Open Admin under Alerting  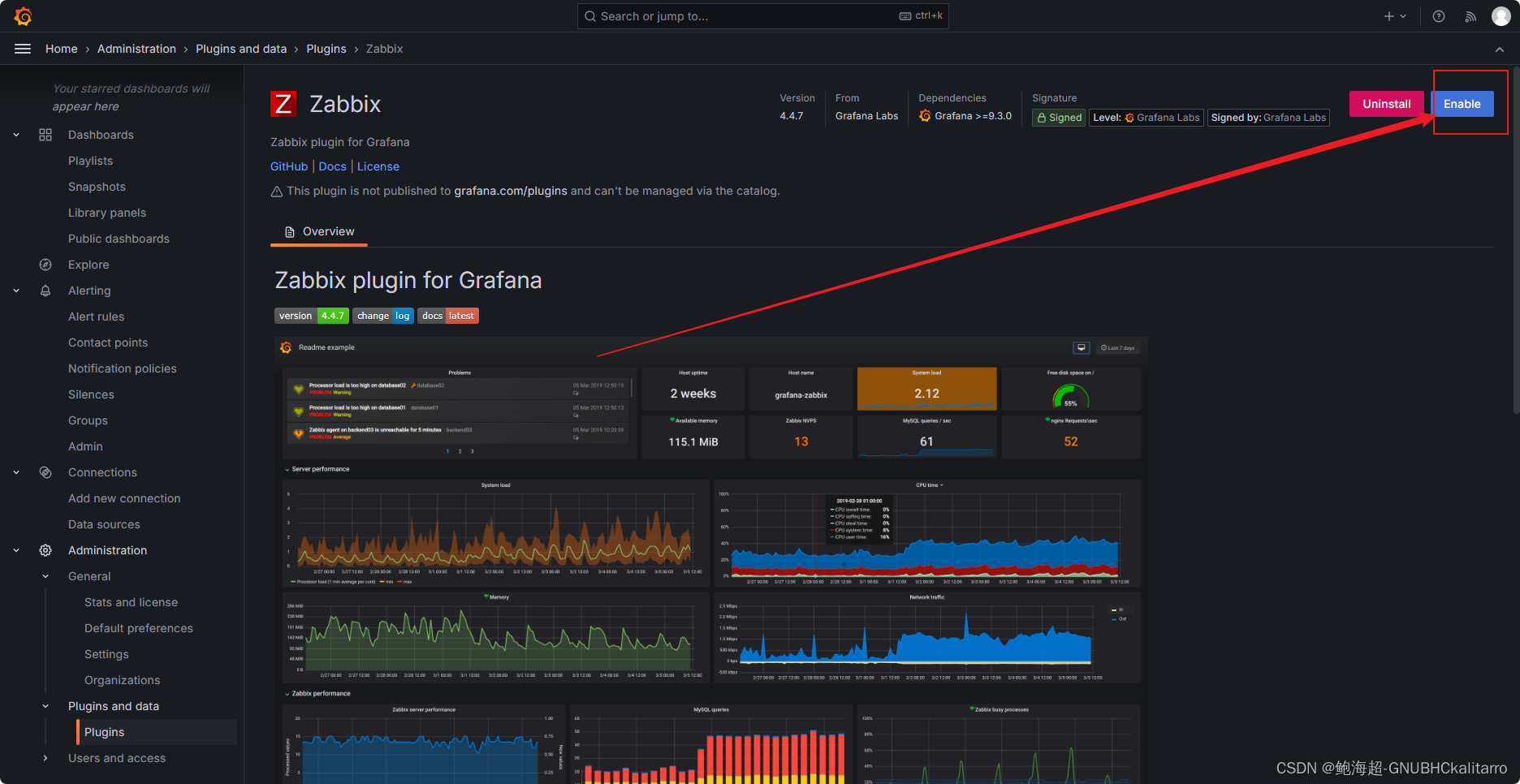[85, 446]
